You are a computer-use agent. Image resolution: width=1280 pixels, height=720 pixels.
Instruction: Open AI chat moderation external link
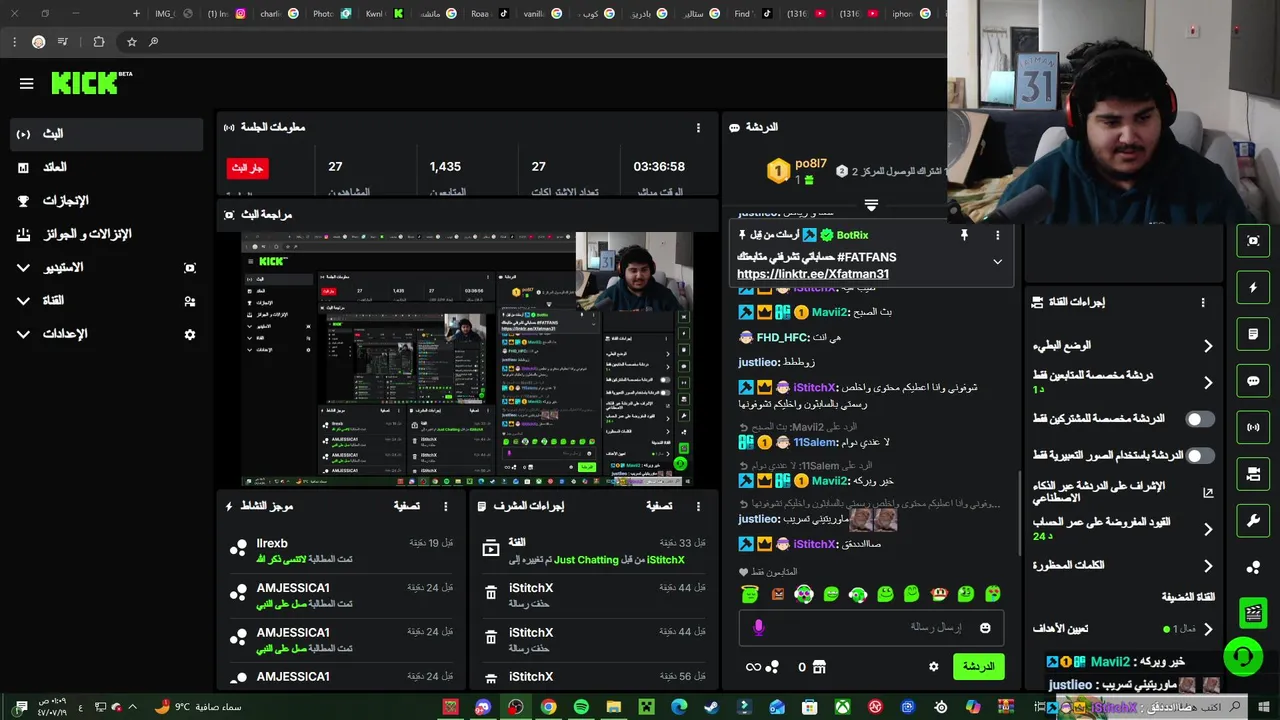pyautogui.click(x=1208, y=493)
